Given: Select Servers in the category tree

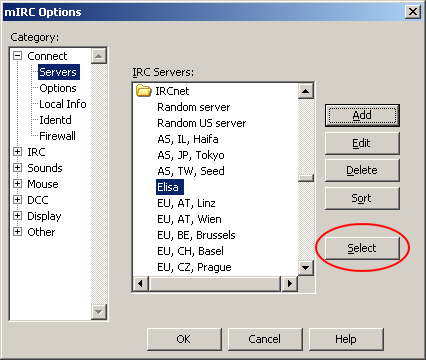Looking at the screenshot, I should point(59,72).
